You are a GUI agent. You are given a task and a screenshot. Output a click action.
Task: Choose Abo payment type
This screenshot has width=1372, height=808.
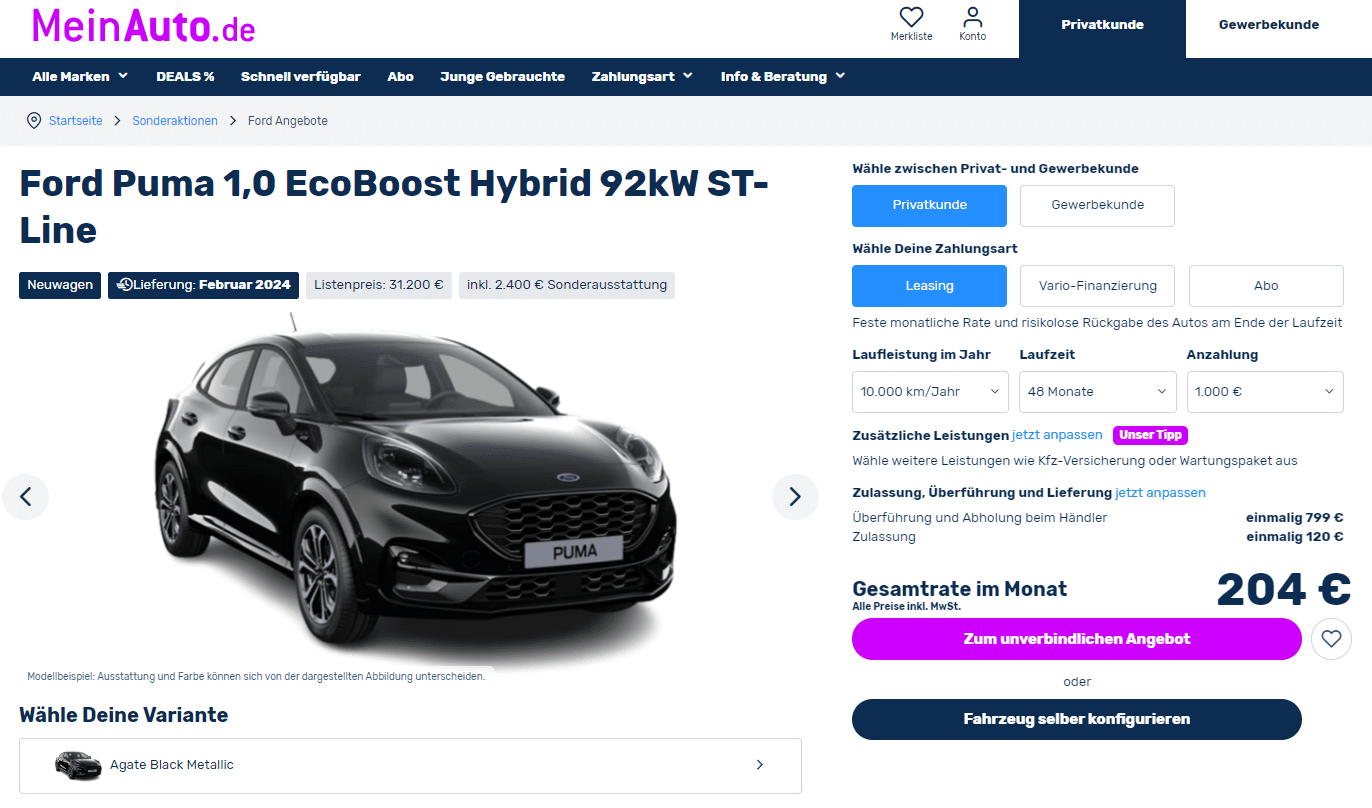(1266, 286)
